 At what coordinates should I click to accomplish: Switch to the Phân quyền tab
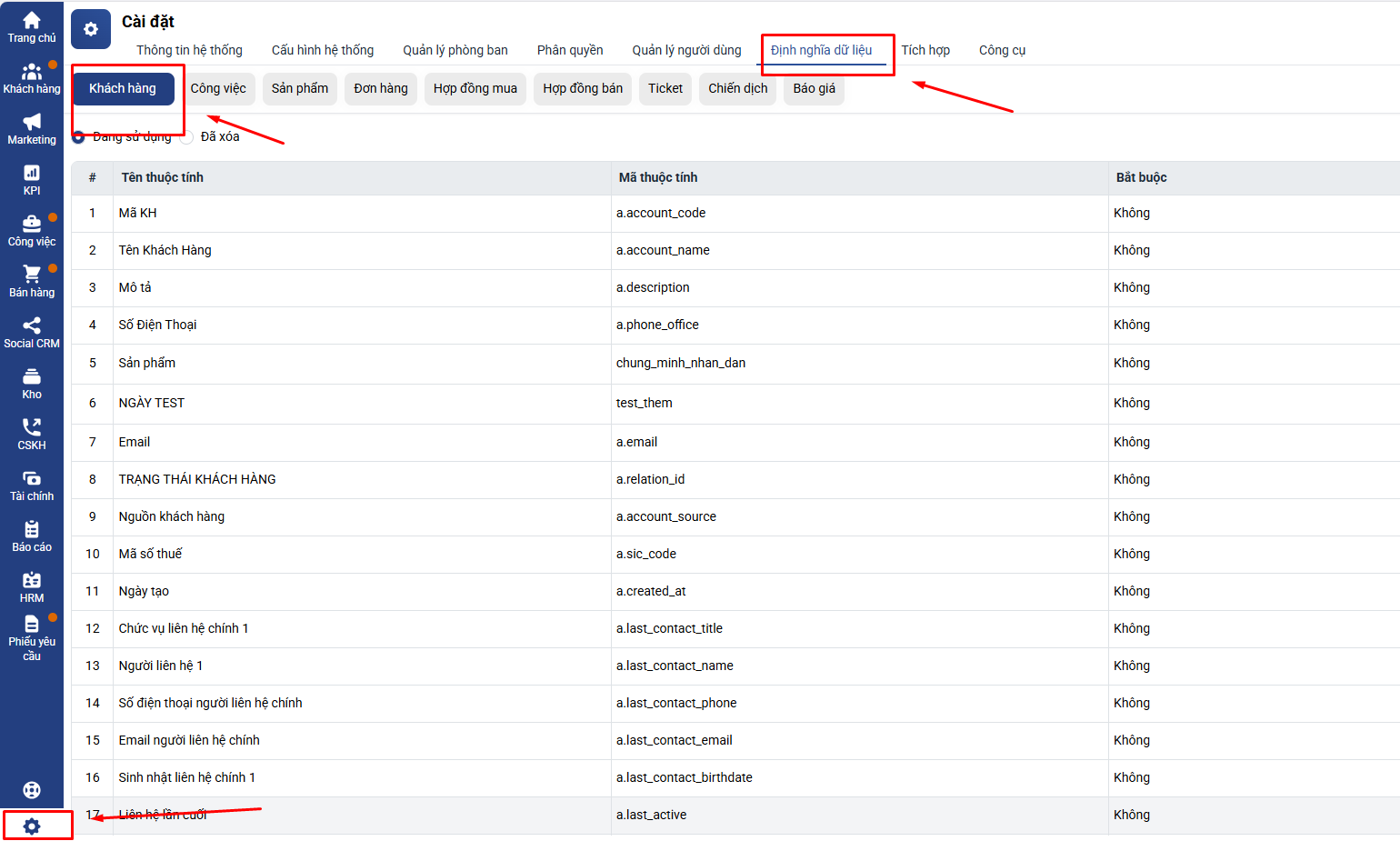point(570,50)
